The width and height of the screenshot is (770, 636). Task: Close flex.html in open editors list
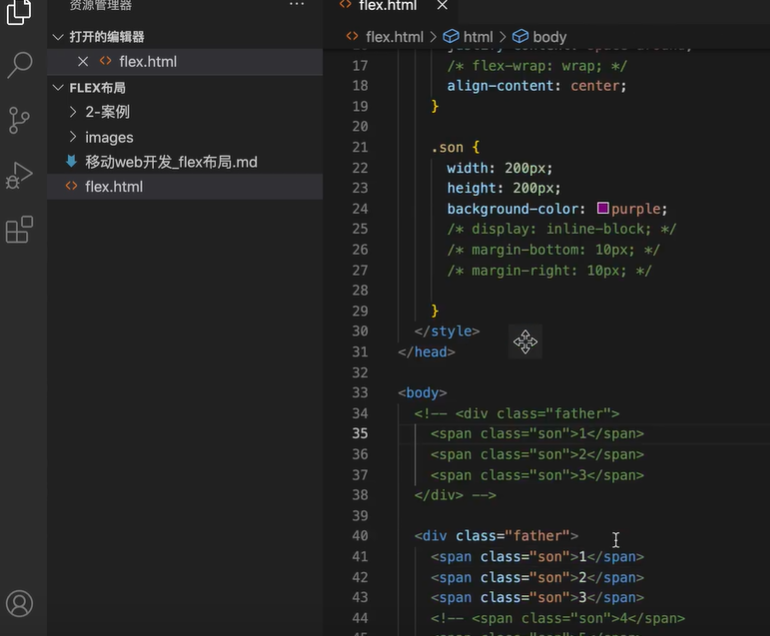coord(83,62)
